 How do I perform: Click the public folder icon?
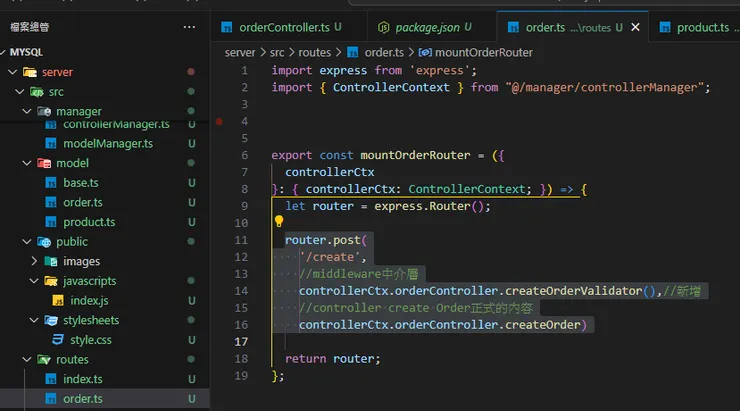tap(44, 242)
